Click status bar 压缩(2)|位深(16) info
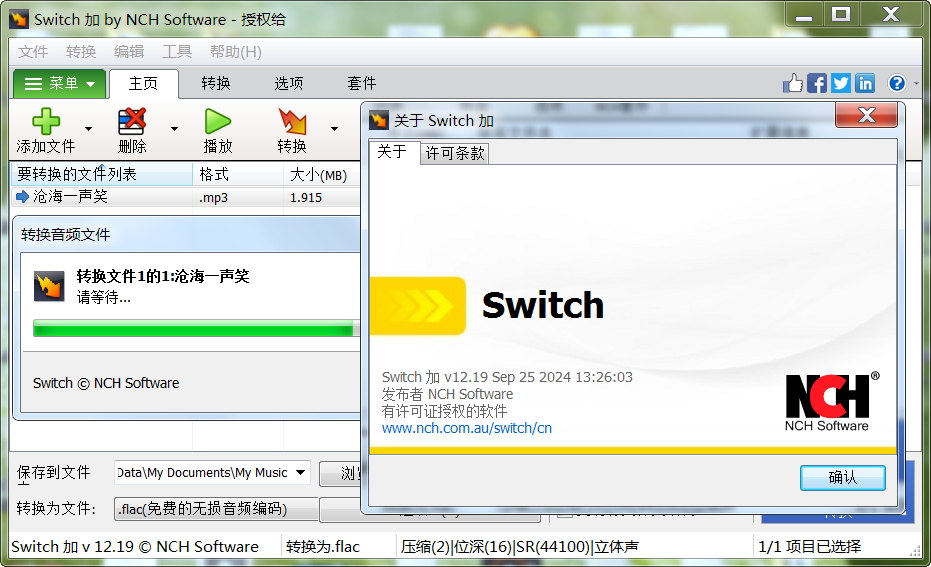The height and width of the screenshot is (567, 931). tap(520, 546)
